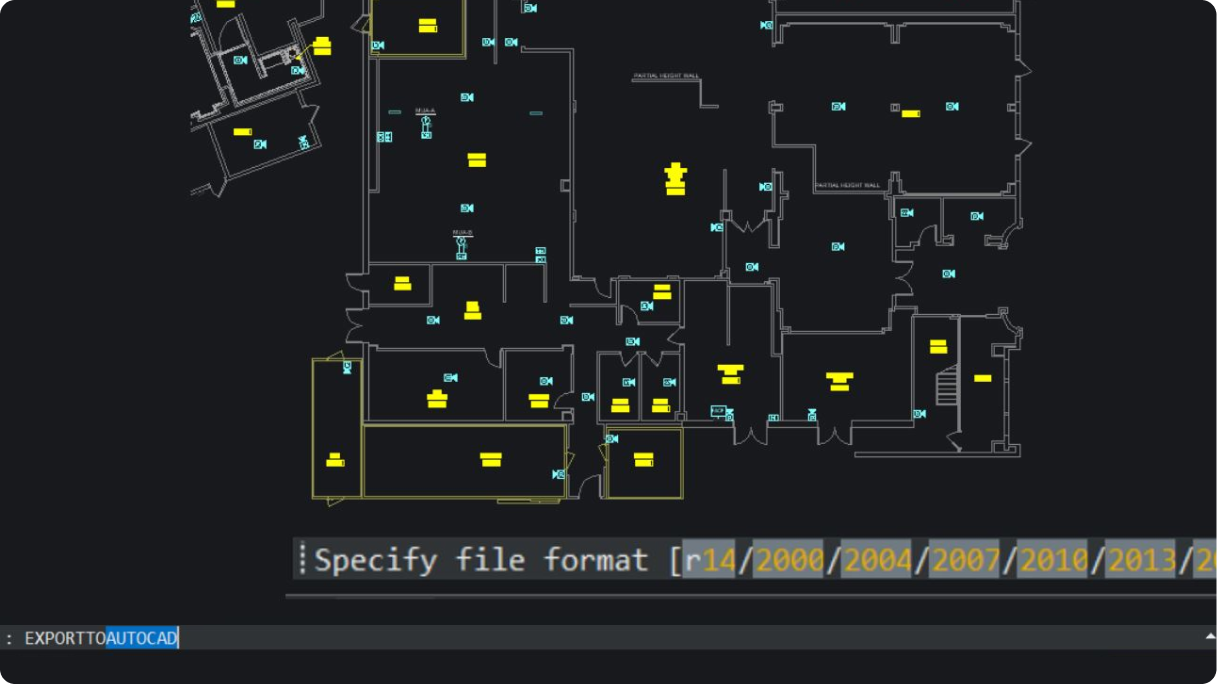Pick the 2004 file format option
The width and height of the screenshot is (1217, 684).
[x=877, y=560]
